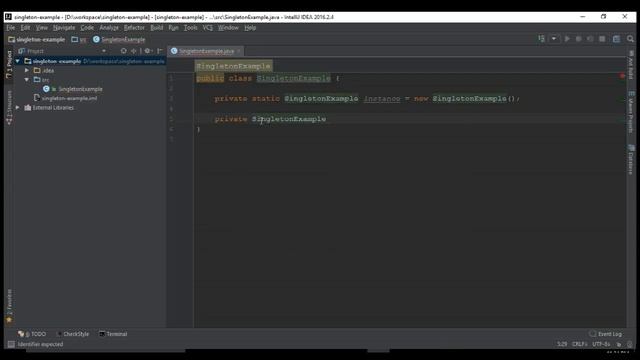The width and height of the screenshot is (640, 360).
Task: Change UTF-8 file encoding in status bar
Action: point(601,344)
